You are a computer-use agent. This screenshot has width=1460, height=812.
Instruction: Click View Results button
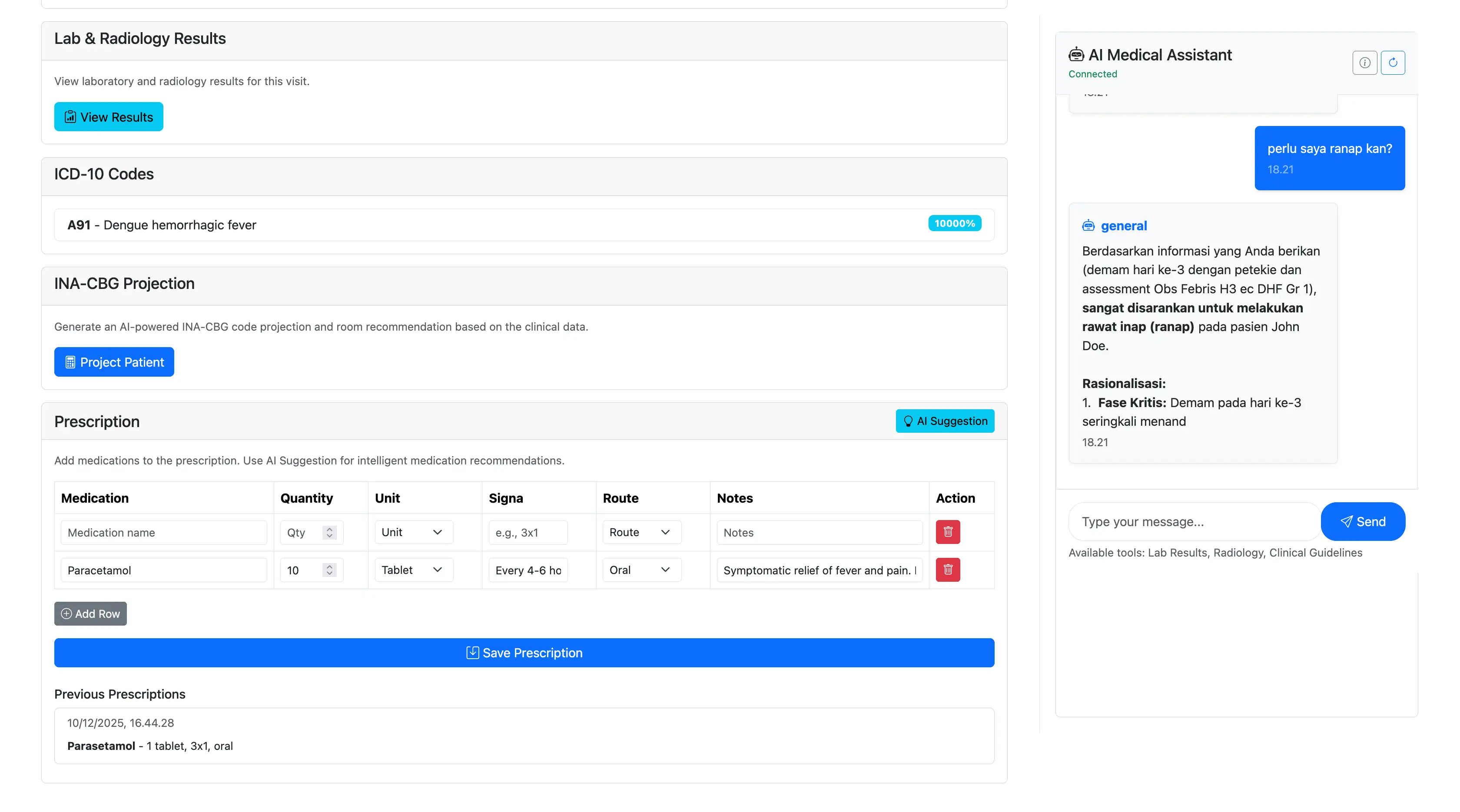click(x=109, y=117)
